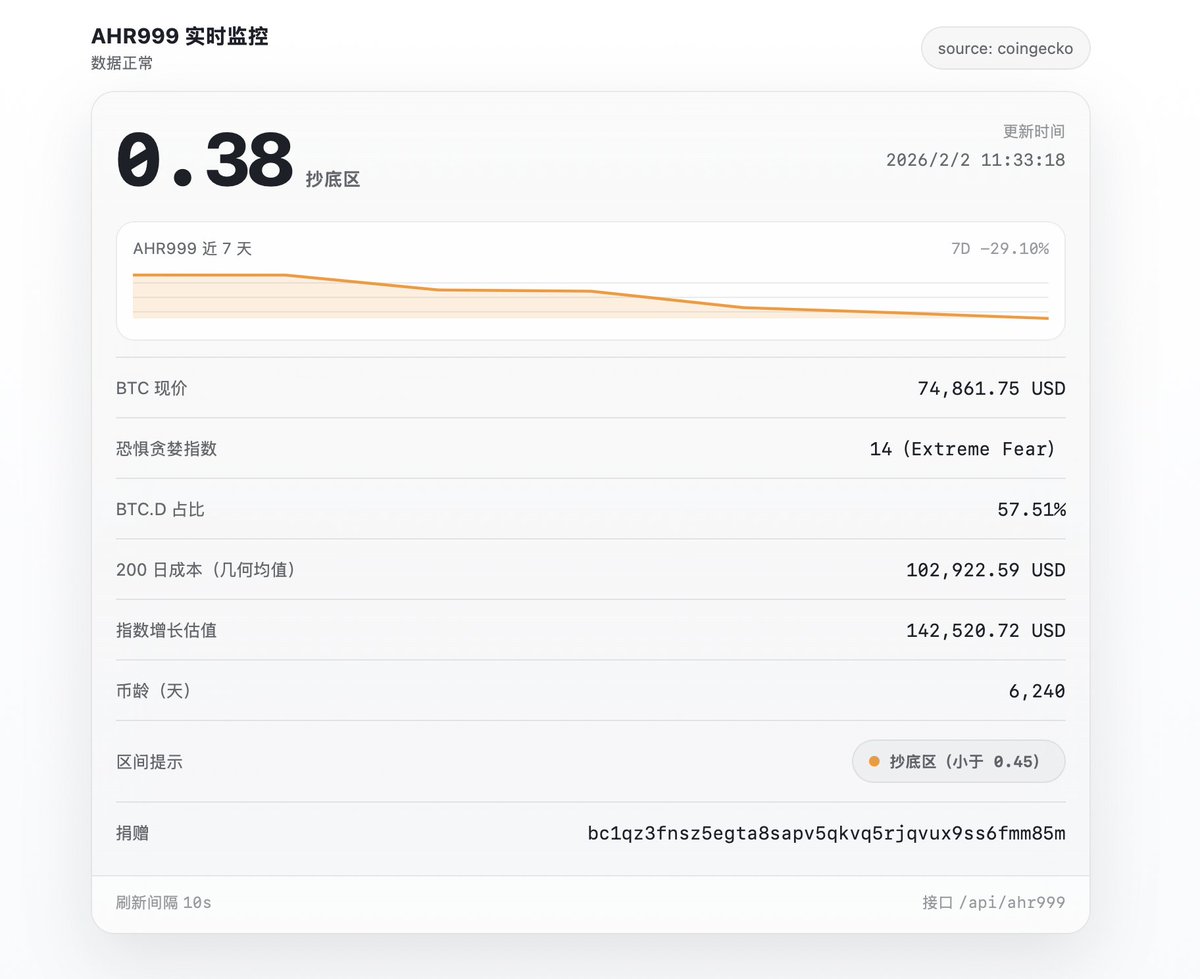The width and height of the screenshot is (1200, 979).
Task: Click the 'AHR999 近 7 天' chart title
Action: [x=192, y=249]
